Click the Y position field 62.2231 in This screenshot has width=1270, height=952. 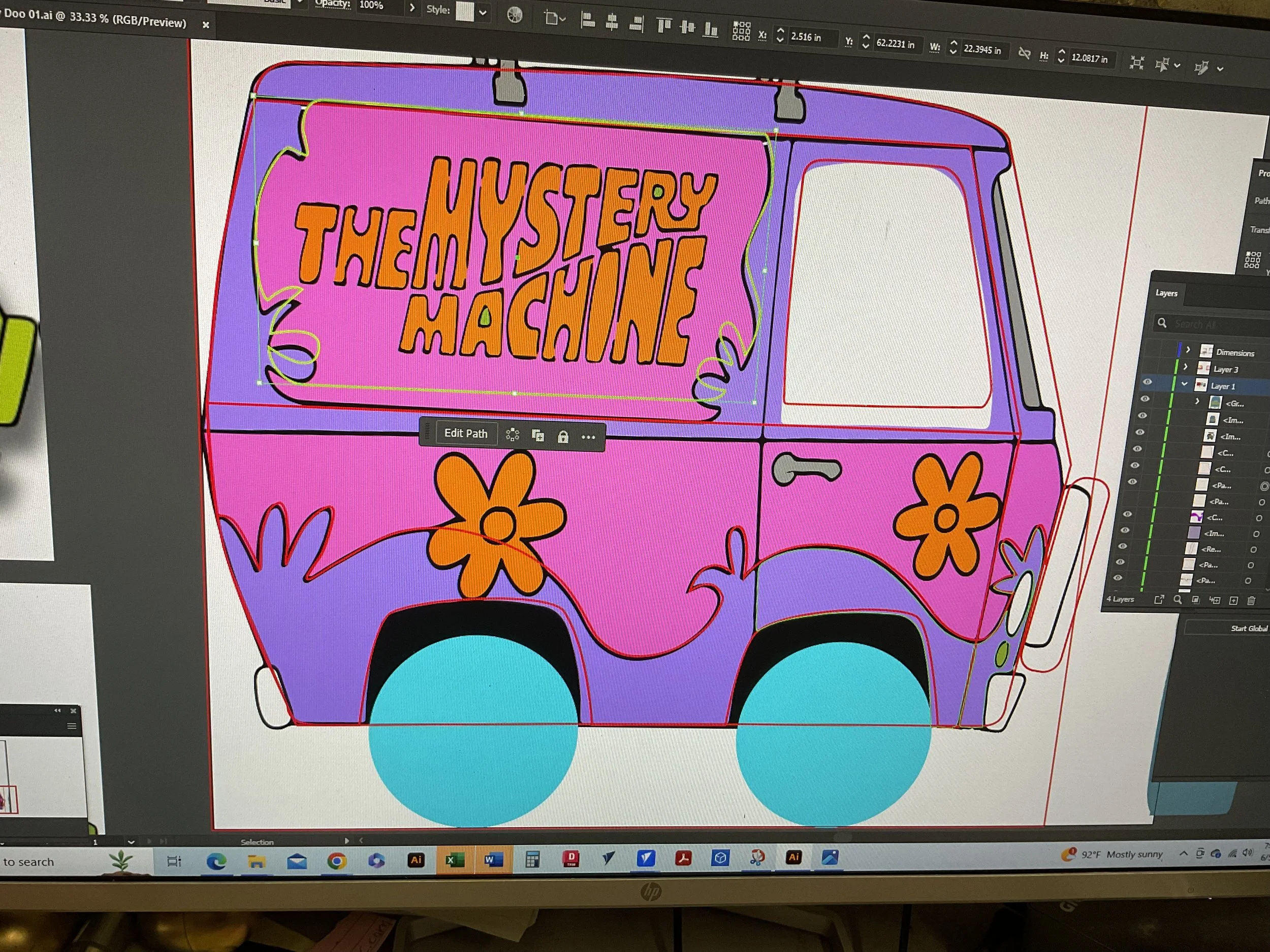click(899, 44)
